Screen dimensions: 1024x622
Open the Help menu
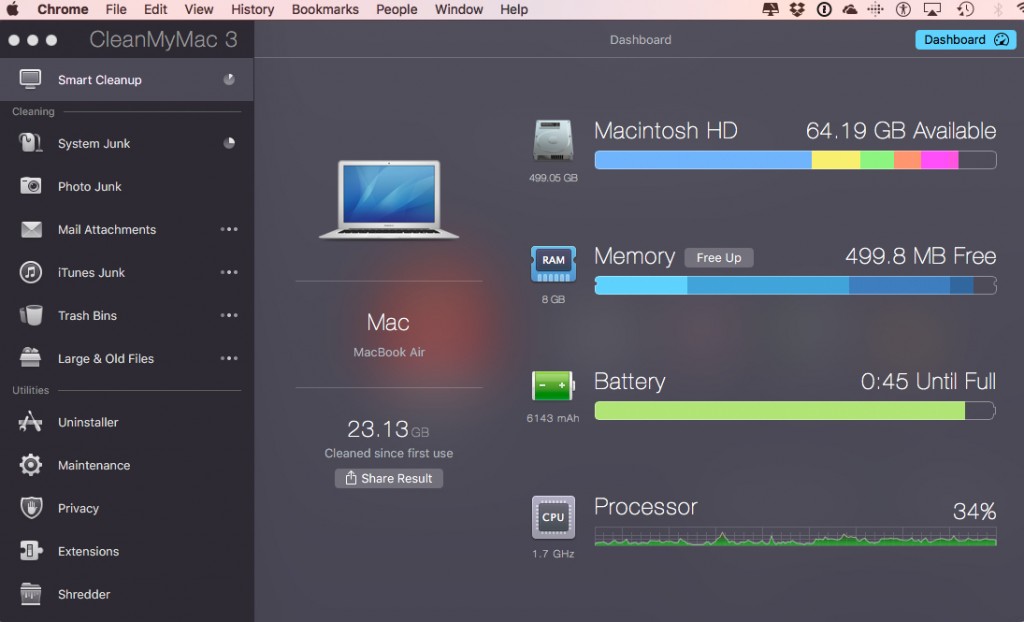click(x=513, y=9)
